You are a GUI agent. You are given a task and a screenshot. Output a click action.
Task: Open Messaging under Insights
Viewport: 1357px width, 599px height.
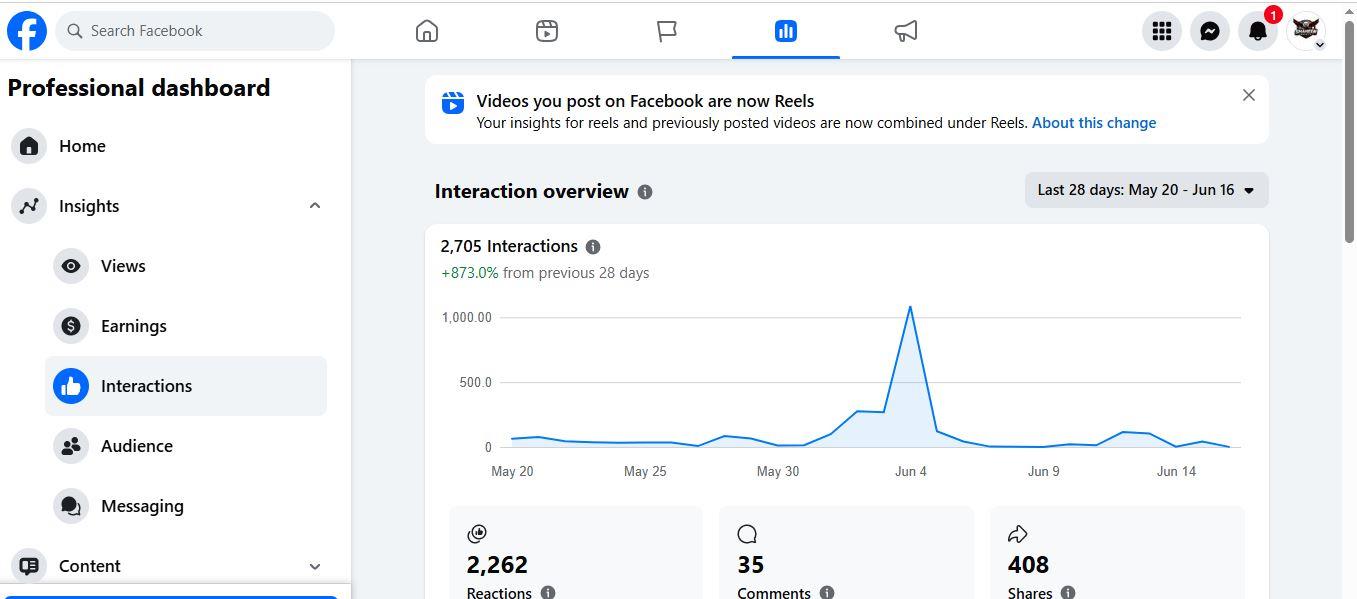186,506
